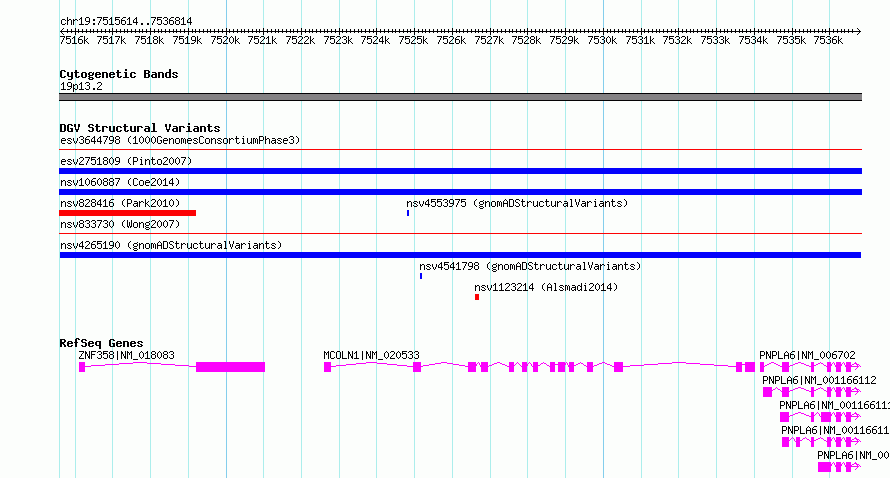The image size is (890, 478).
Task: Select the 7524k ruler tick label
Action: [x=375, y=40]
